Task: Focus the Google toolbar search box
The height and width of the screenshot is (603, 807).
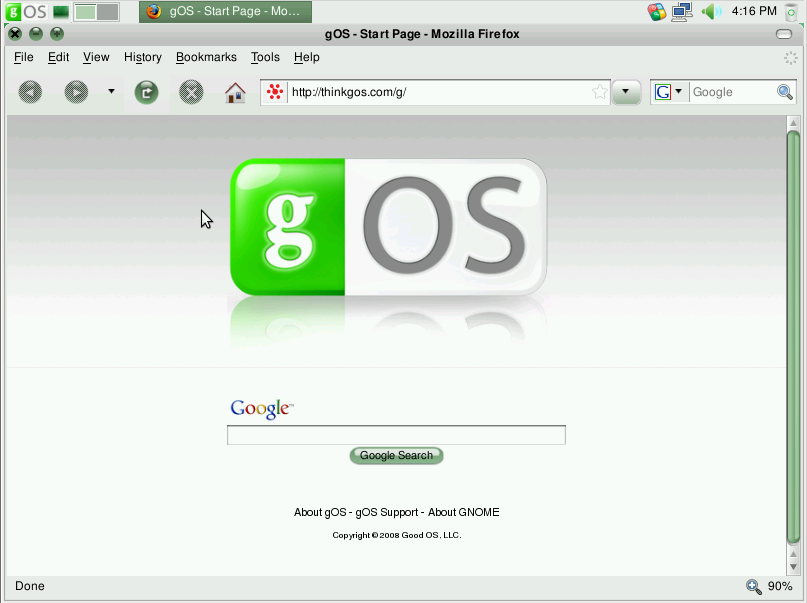Action: (x=733, y=92)
